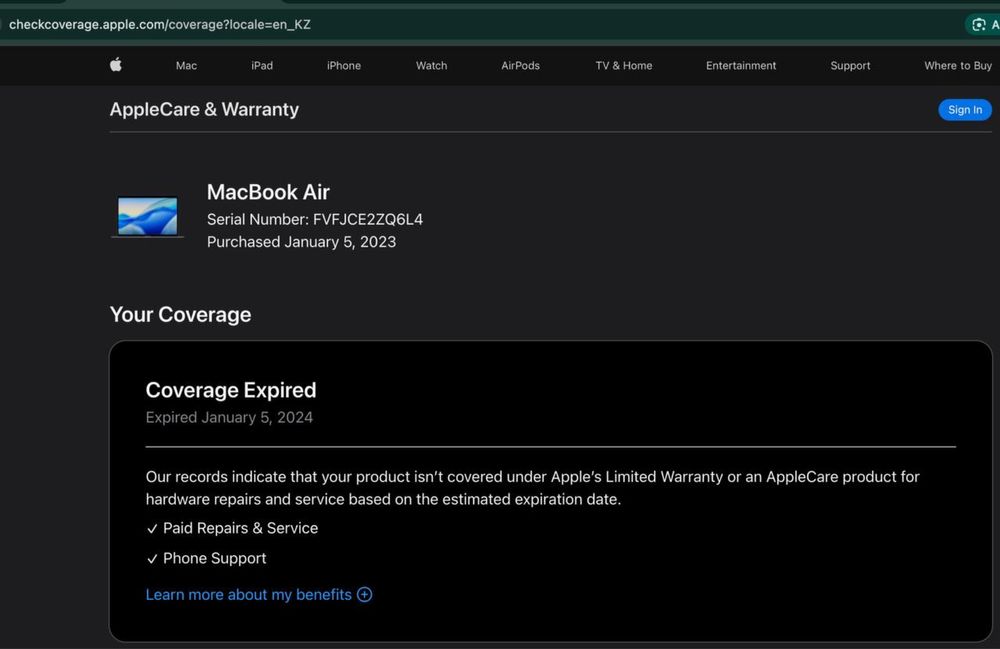Click the MacBook Air product thumbnail
Image resolution: width=1000 pixels, height=649 pixels.
tap(147, 216)
